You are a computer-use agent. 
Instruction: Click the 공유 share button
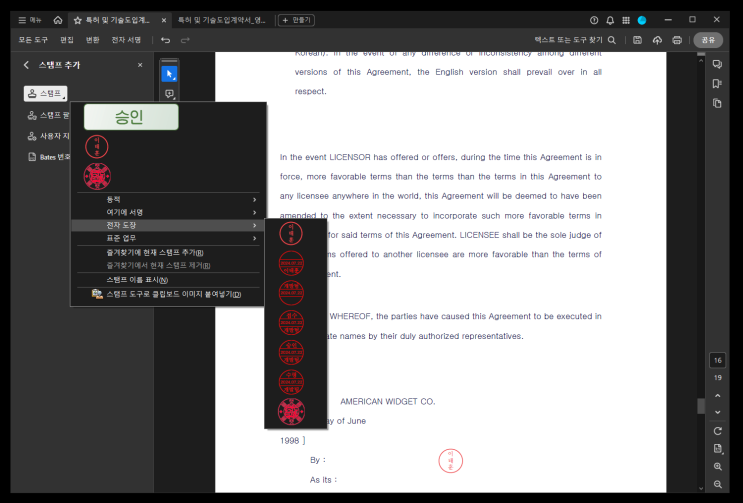point(708,40)
